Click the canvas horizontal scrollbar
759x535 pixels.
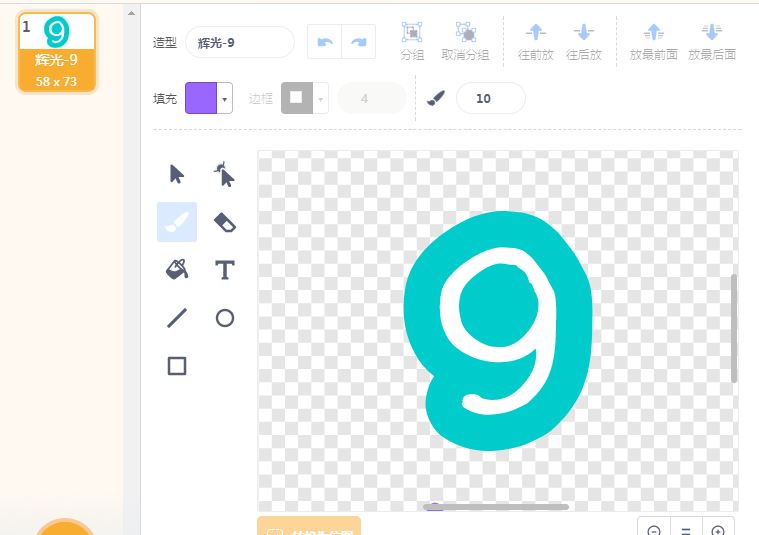(496, 507)
